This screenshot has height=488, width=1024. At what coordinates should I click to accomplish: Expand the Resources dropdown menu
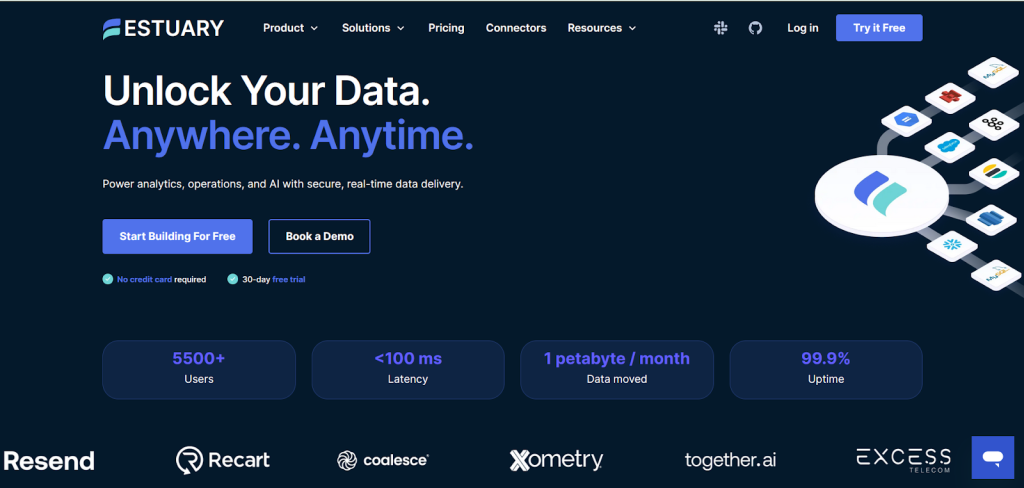(601, 28)
